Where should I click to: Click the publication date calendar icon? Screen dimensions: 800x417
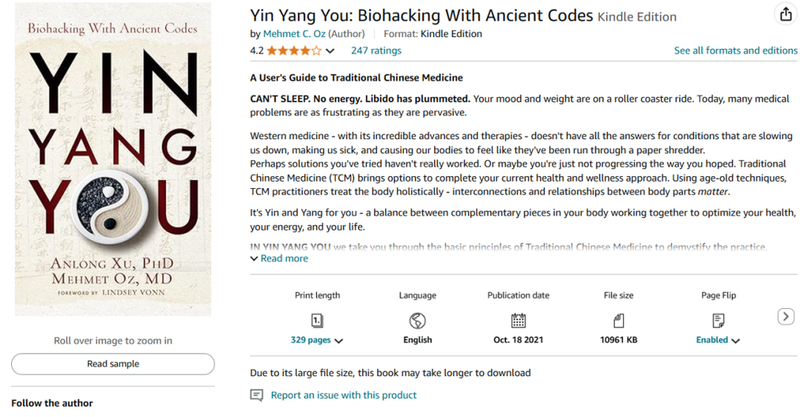(518, 320)
